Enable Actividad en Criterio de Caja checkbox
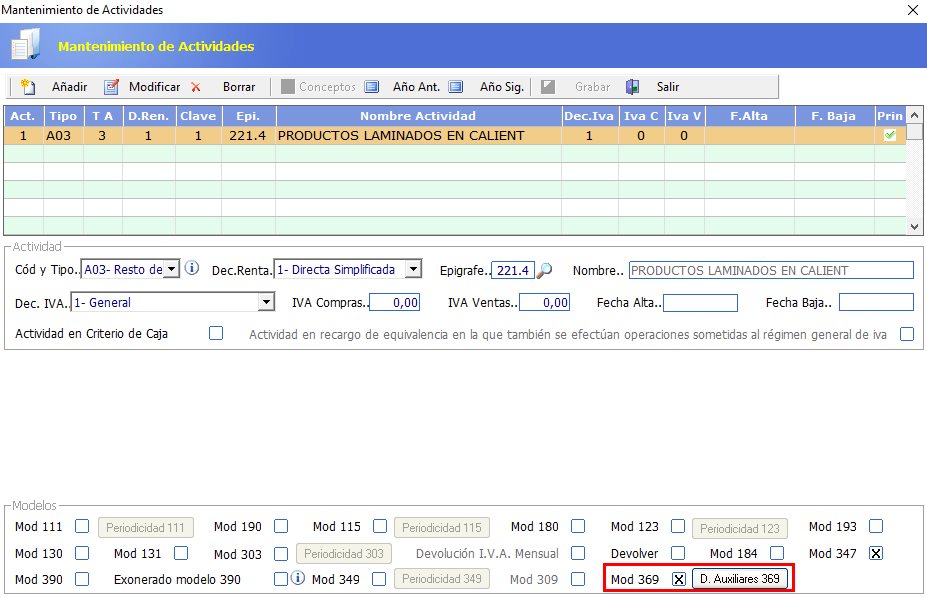 click(x=216, y=334)
